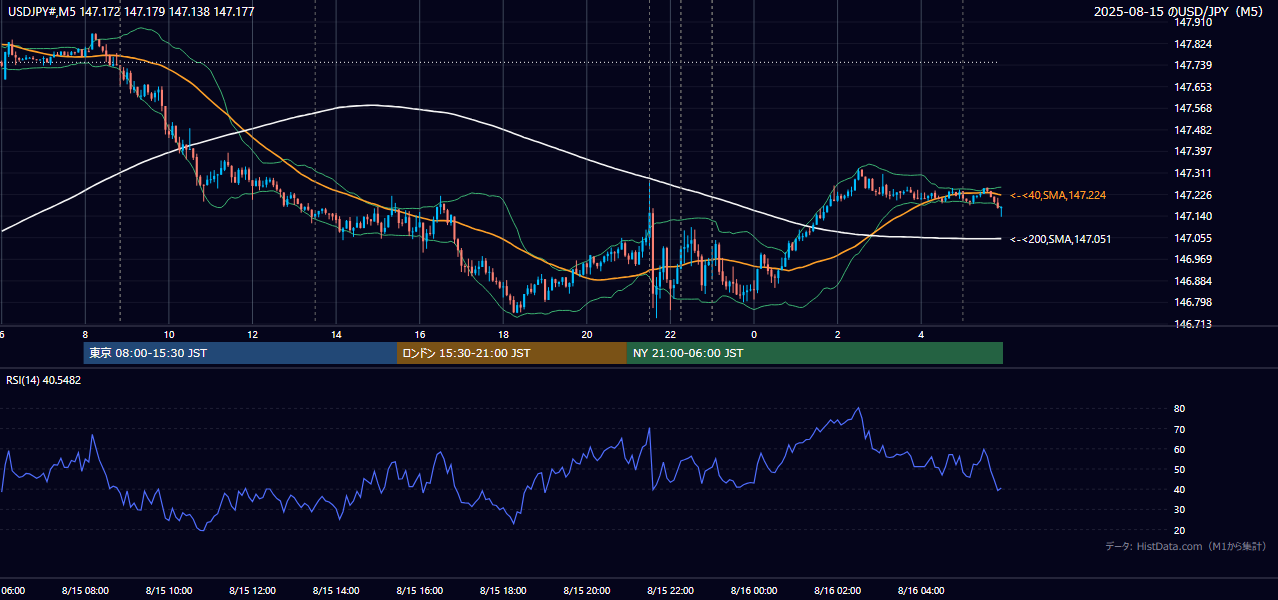
Task: Click hour tick 16 on price chart axis
Action: (420, 334)
